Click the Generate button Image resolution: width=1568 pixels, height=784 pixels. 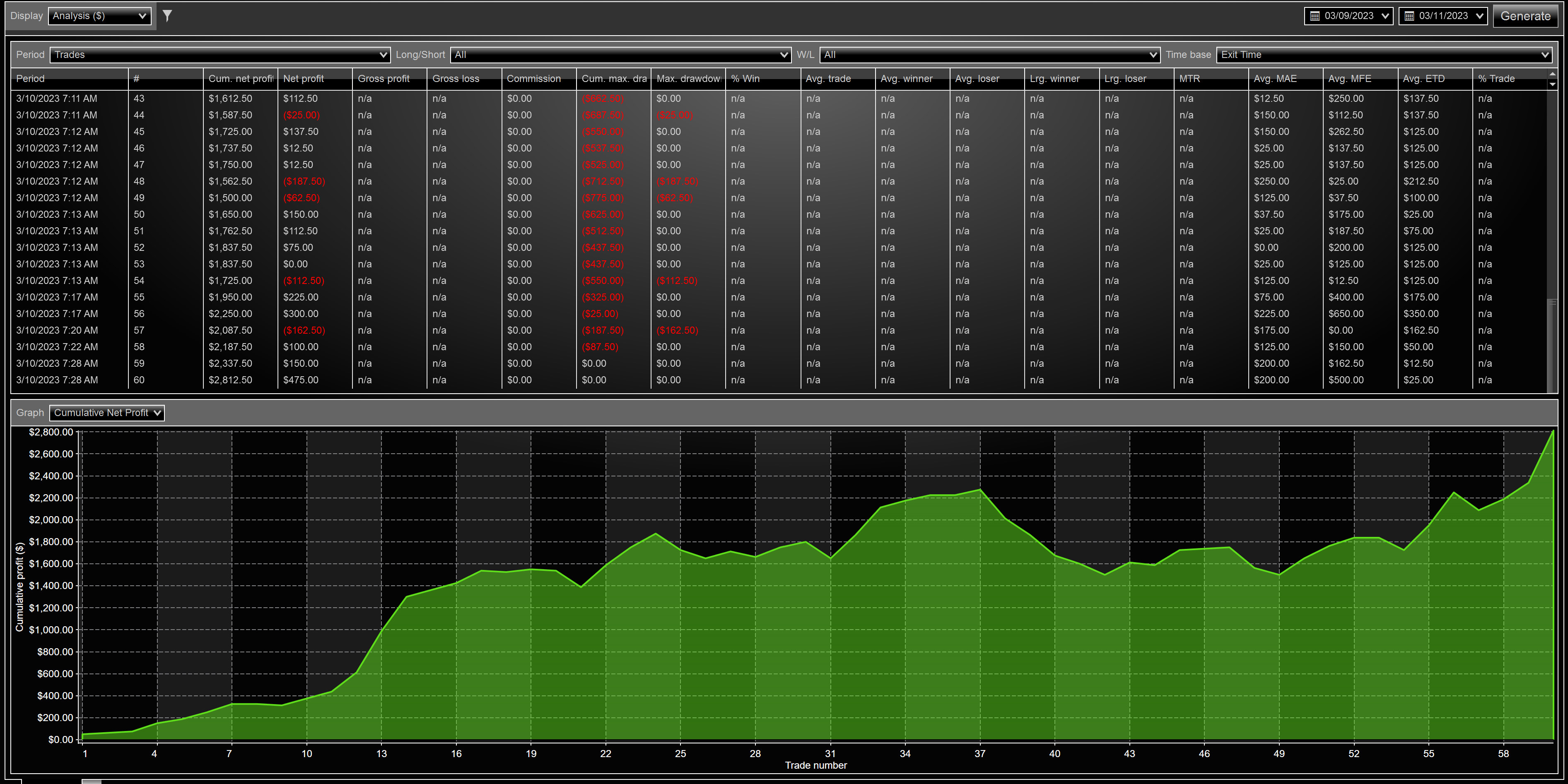[1525, 17]
